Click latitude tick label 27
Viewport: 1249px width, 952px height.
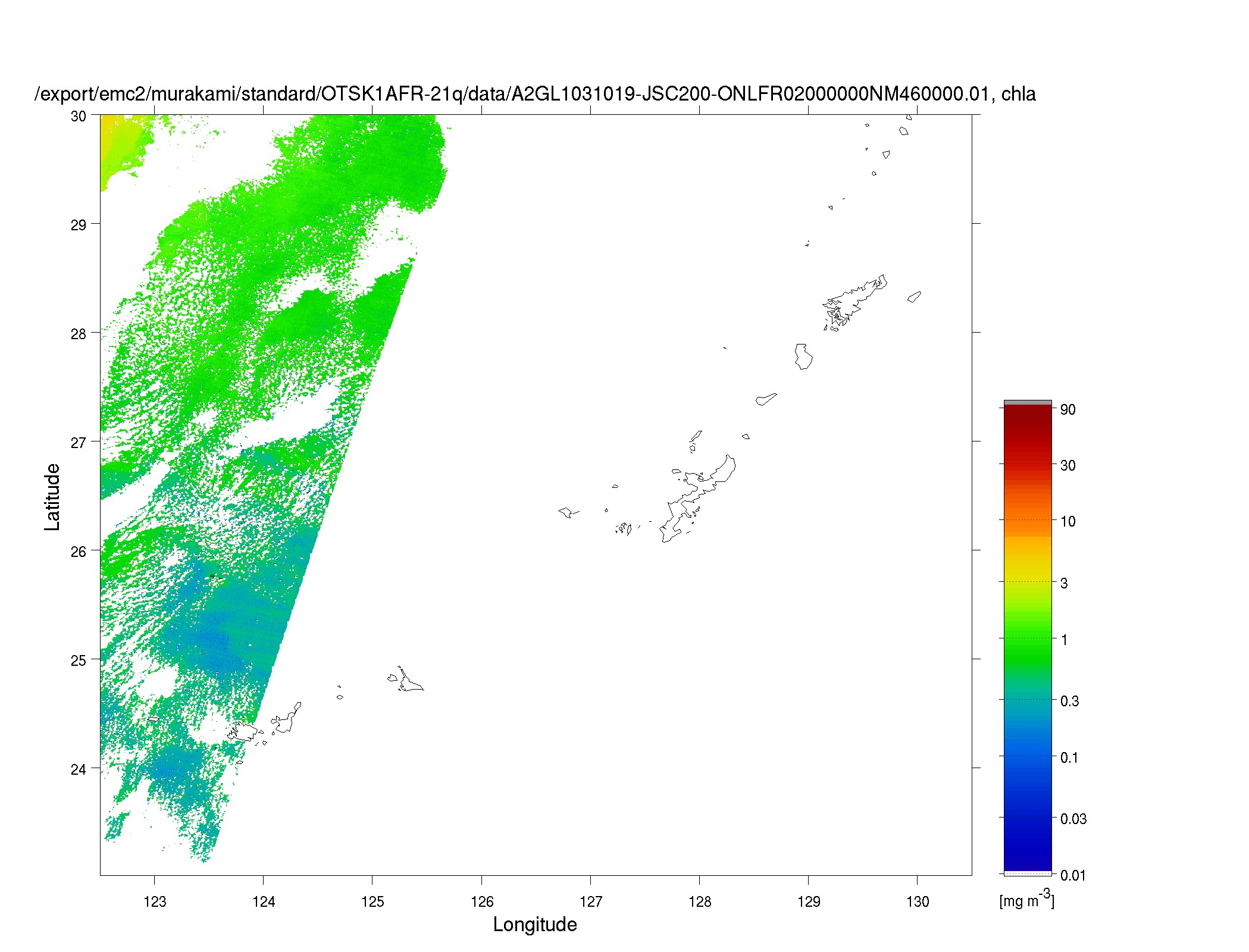click(x=79, y=443)
